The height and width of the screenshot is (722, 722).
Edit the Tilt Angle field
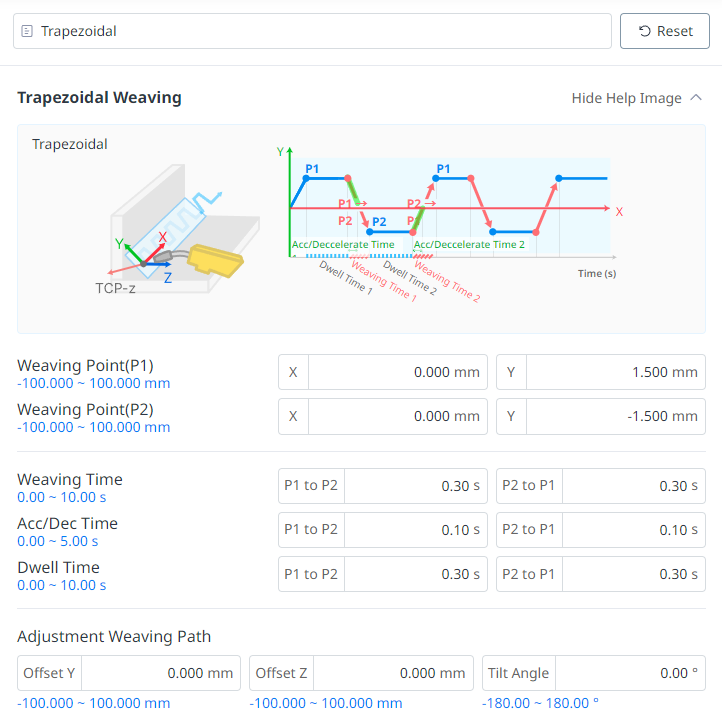click(630, 673)
